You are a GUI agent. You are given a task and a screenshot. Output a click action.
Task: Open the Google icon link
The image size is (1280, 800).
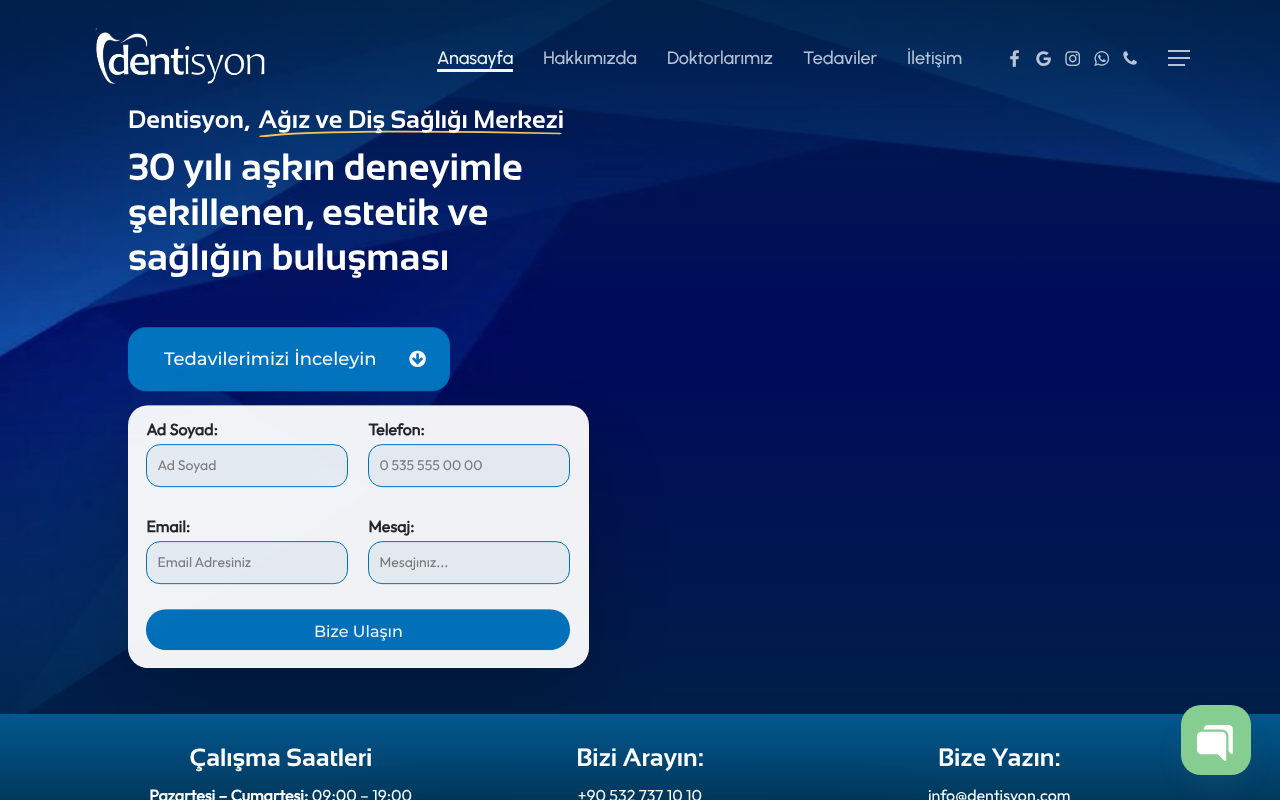point(1043,58)
